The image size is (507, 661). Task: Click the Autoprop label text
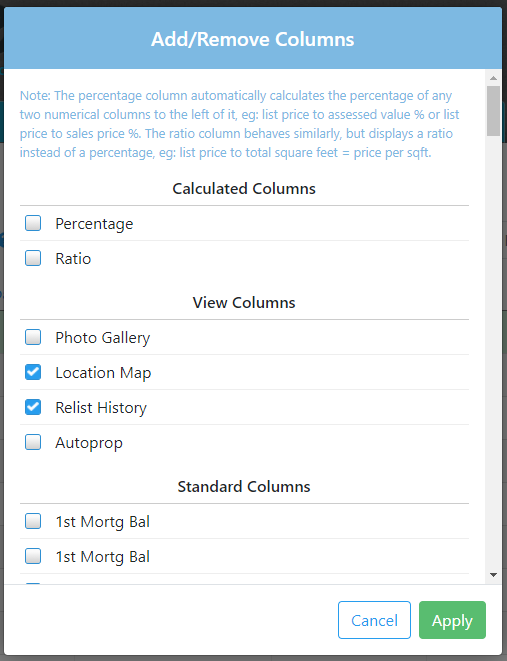(x=89, y=443)
